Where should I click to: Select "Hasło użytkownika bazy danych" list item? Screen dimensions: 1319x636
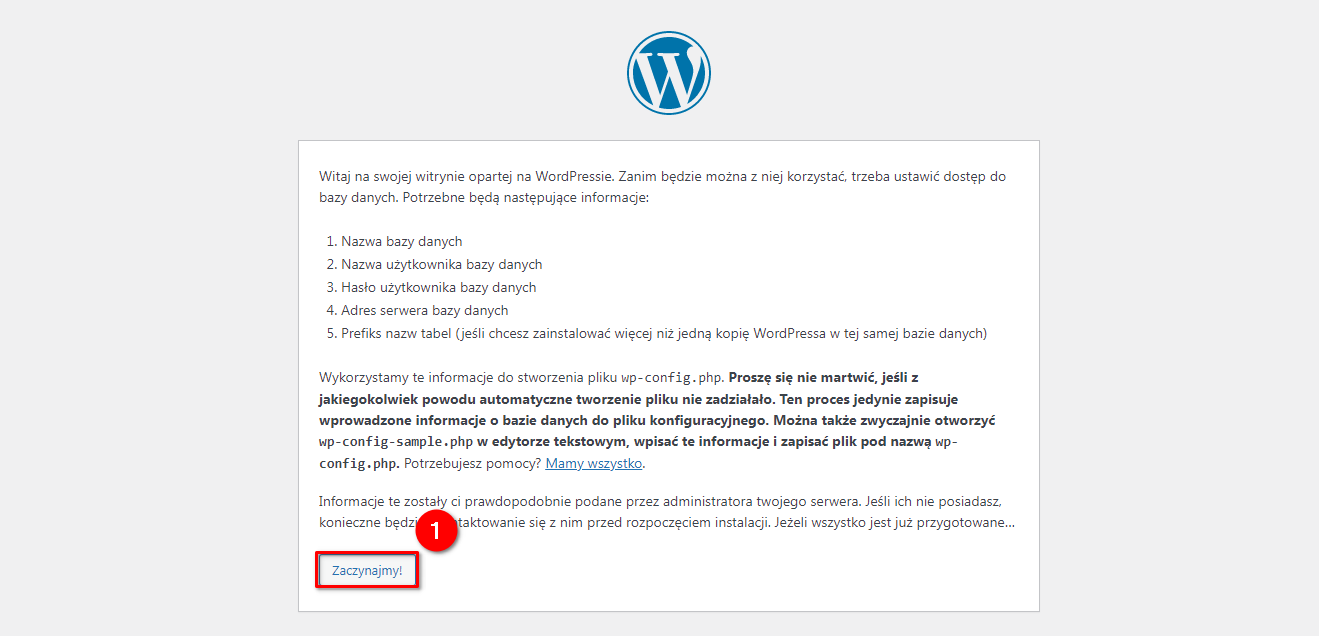438,287
